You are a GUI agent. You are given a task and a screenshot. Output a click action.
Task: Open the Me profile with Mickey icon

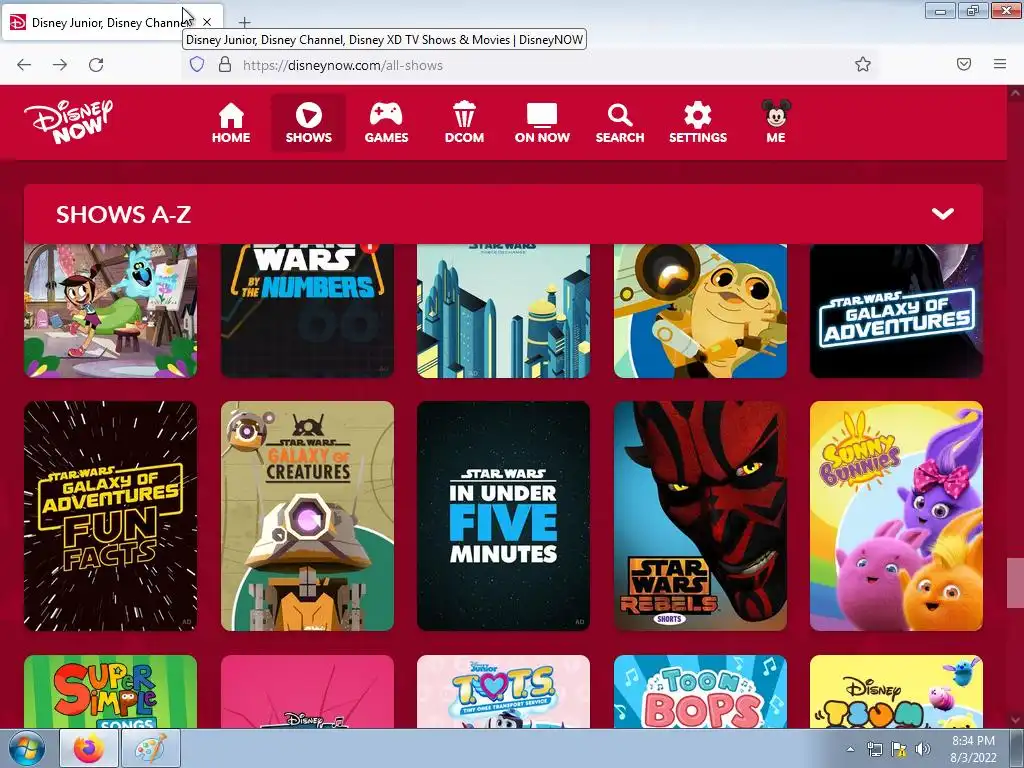(776, 123)
